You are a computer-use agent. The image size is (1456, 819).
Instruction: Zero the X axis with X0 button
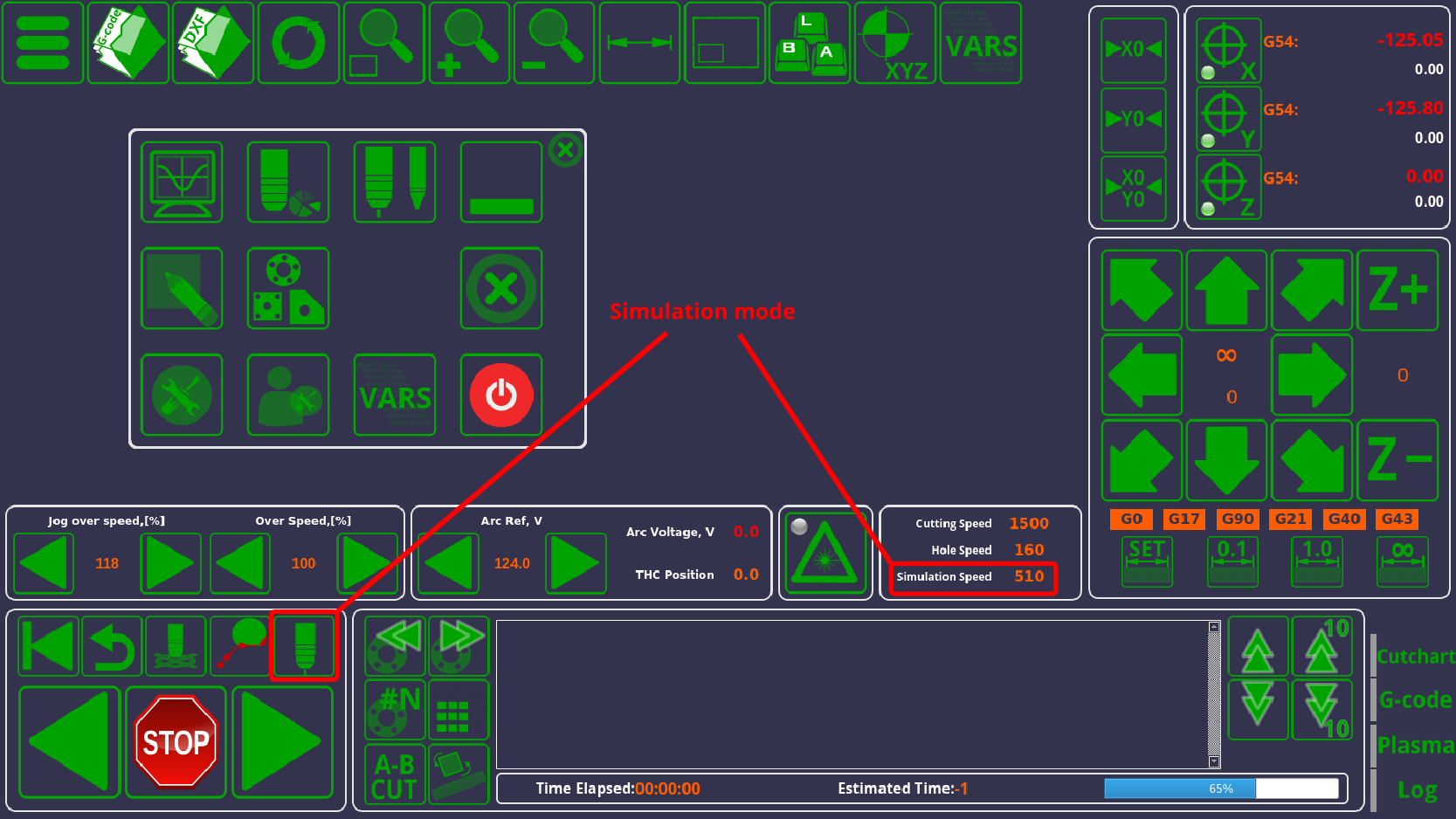pyautogui.click(x=1133, y=50)
